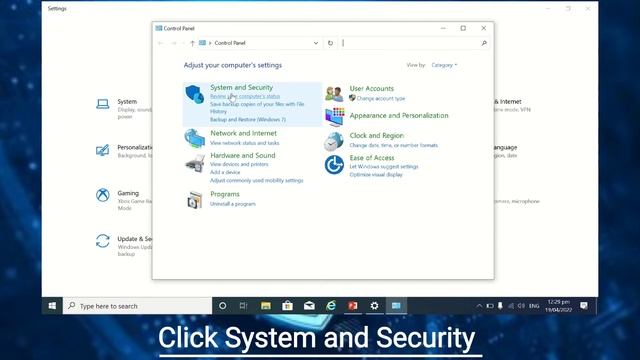Expand the View by Category dropdown
This screenshot has width=640, height=360.
point(444,65)
